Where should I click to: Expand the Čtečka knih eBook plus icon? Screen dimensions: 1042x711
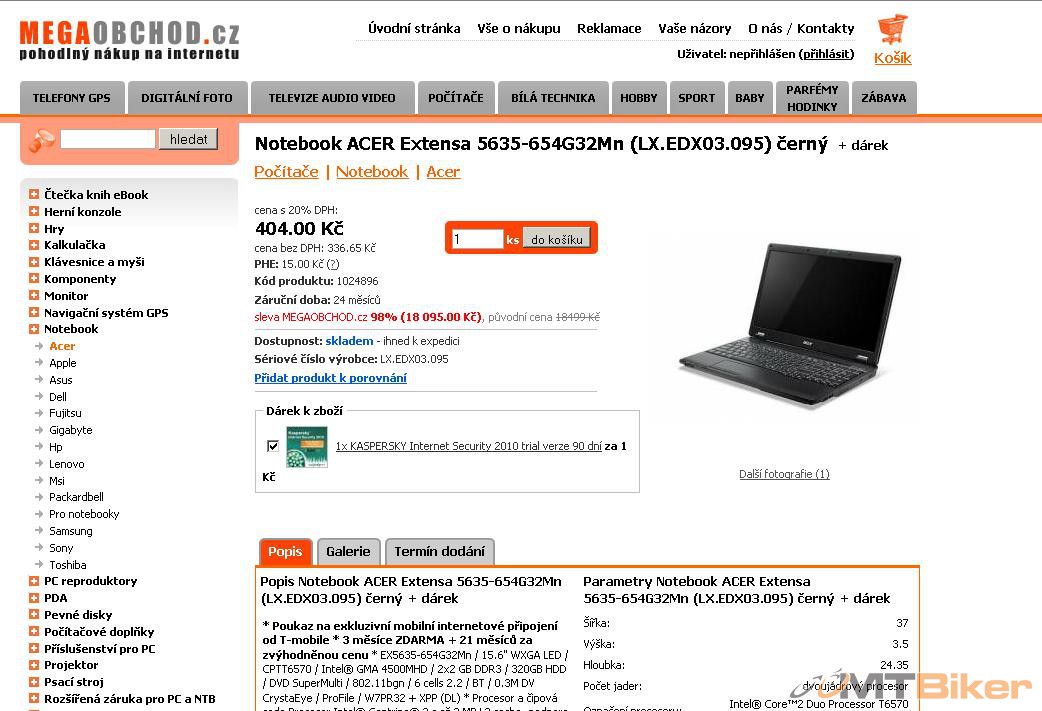(x=34, y=195)
